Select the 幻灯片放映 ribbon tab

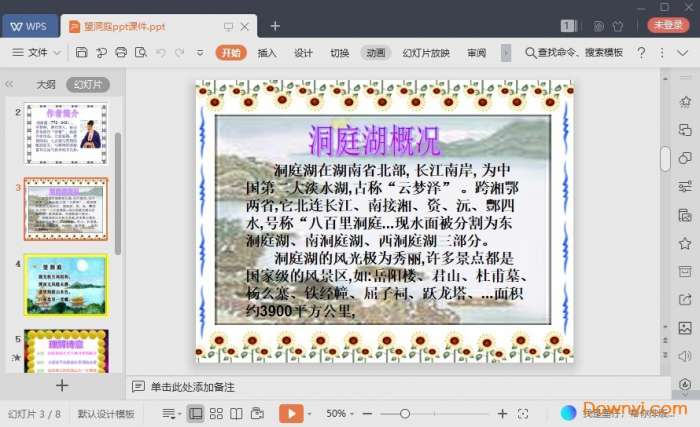[x=426, y=53]
